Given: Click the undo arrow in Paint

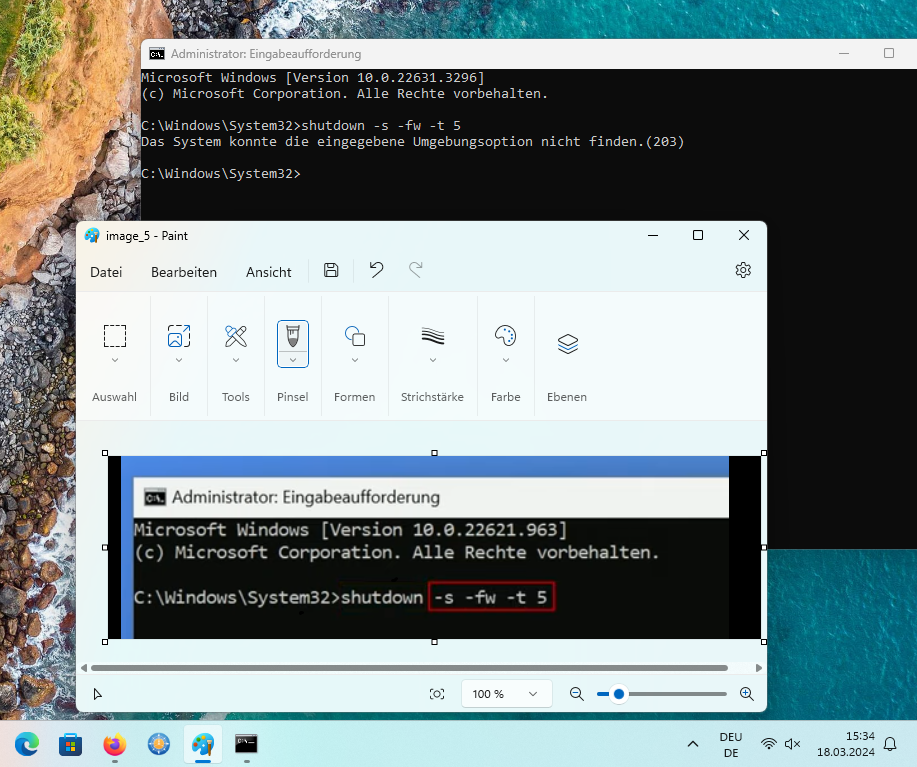Looking at the screenshot, I should tap(376, 270).
